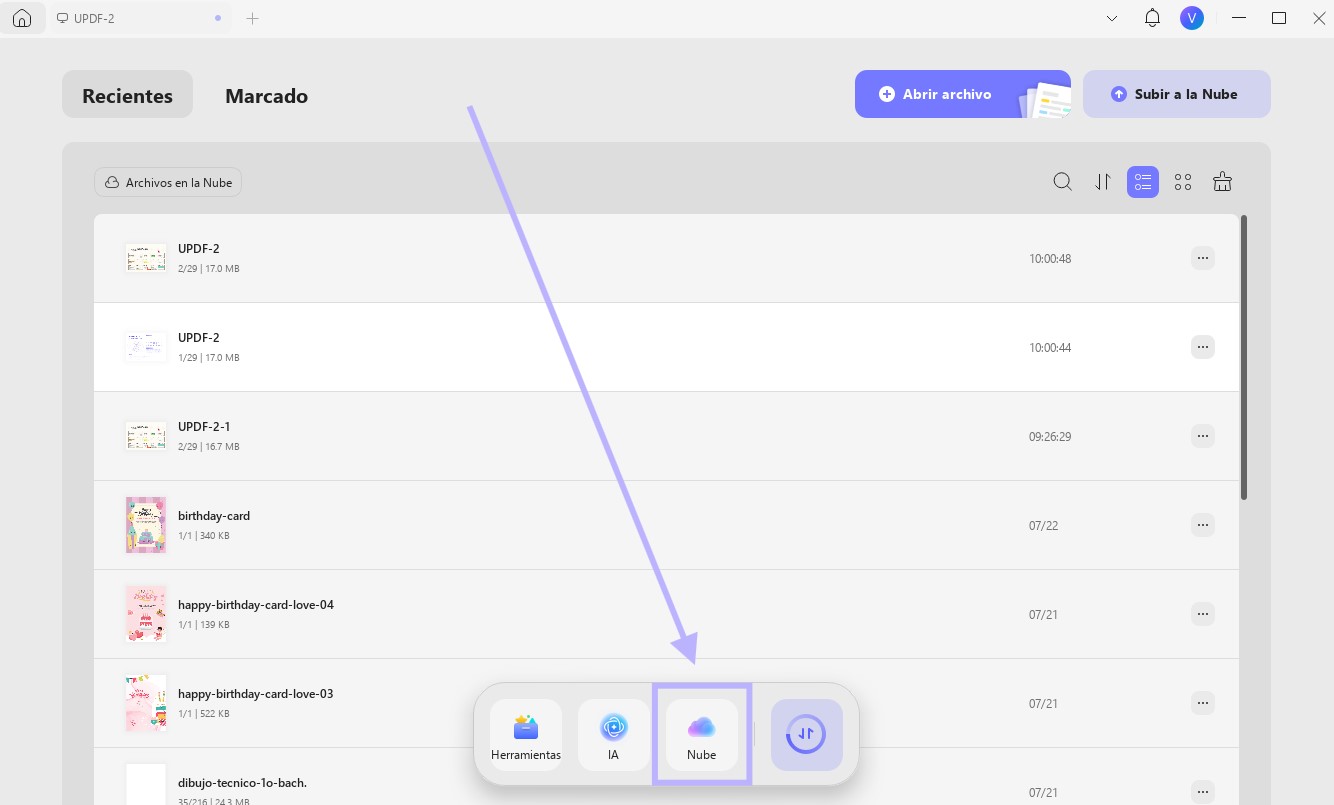Open Herramientas in the bottom dock
The height and width of the screenshot is (805, 1334).
pyautogui.click(x=526, y=735)
